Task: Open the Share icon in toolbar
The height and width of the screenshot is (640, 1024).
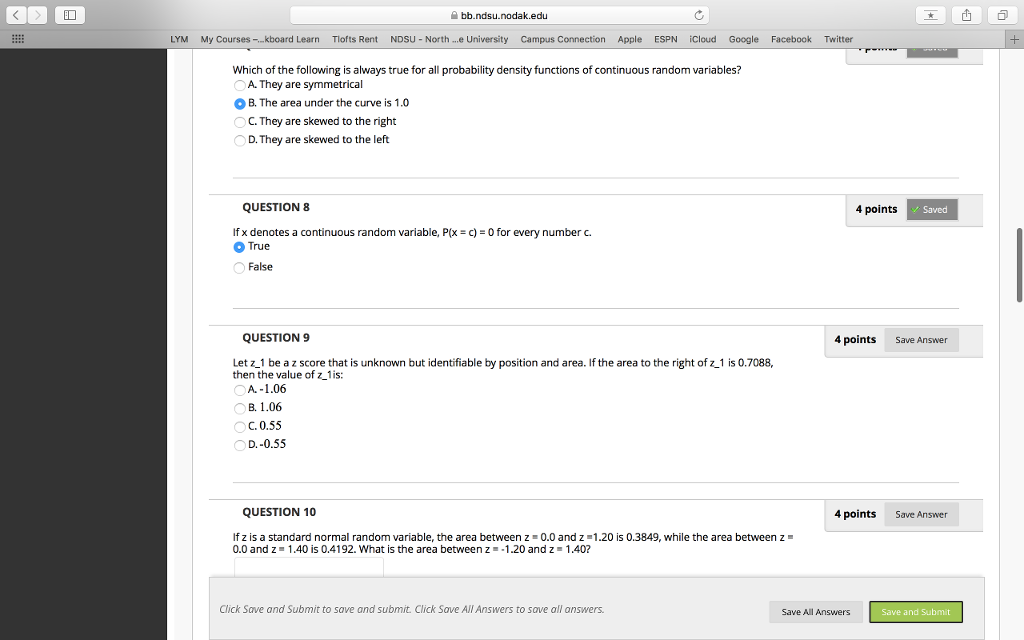Action: (x=967, y=15)
